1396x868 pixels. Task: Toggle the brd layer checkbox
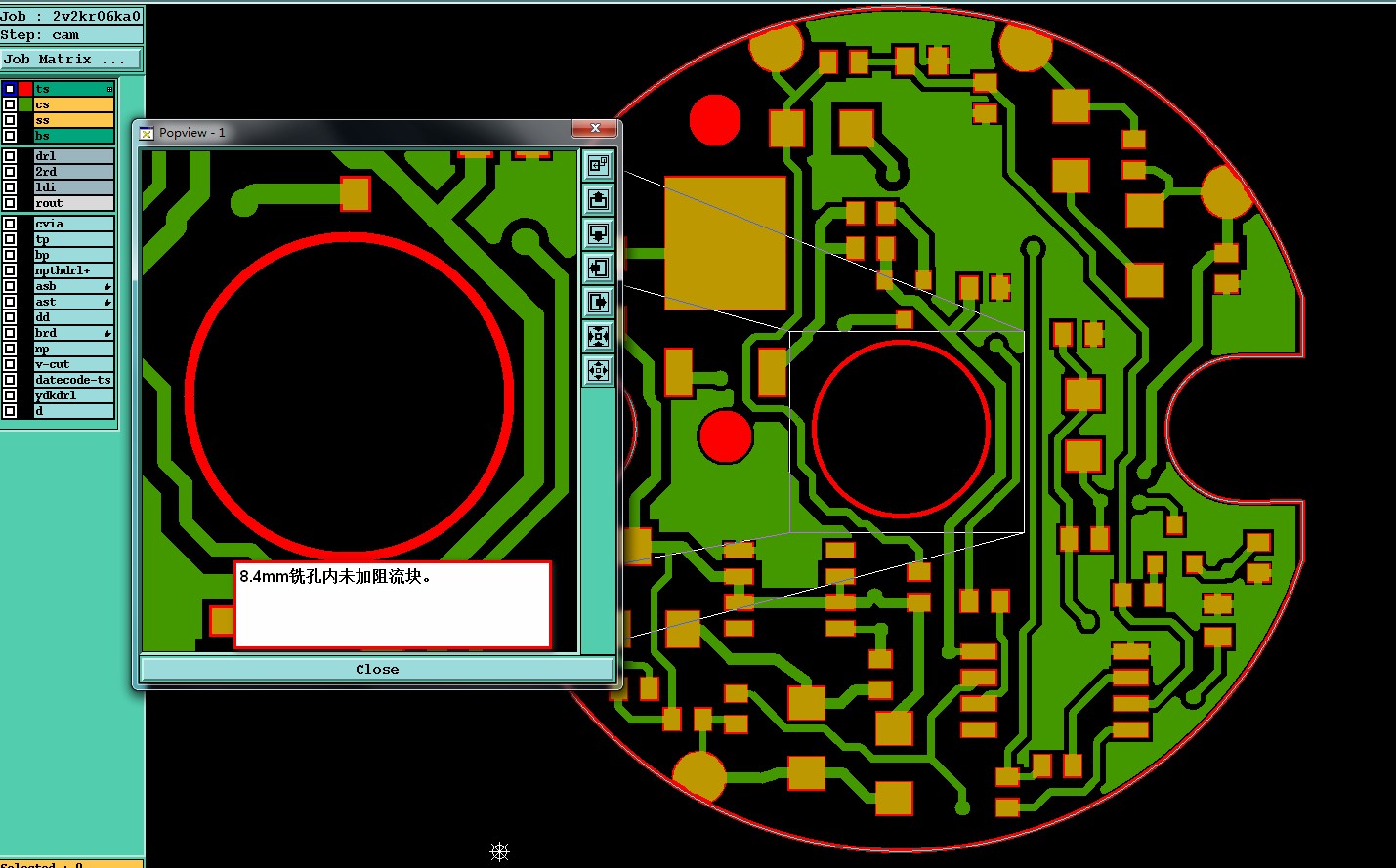pyautogui.click(x=10, y=333)
